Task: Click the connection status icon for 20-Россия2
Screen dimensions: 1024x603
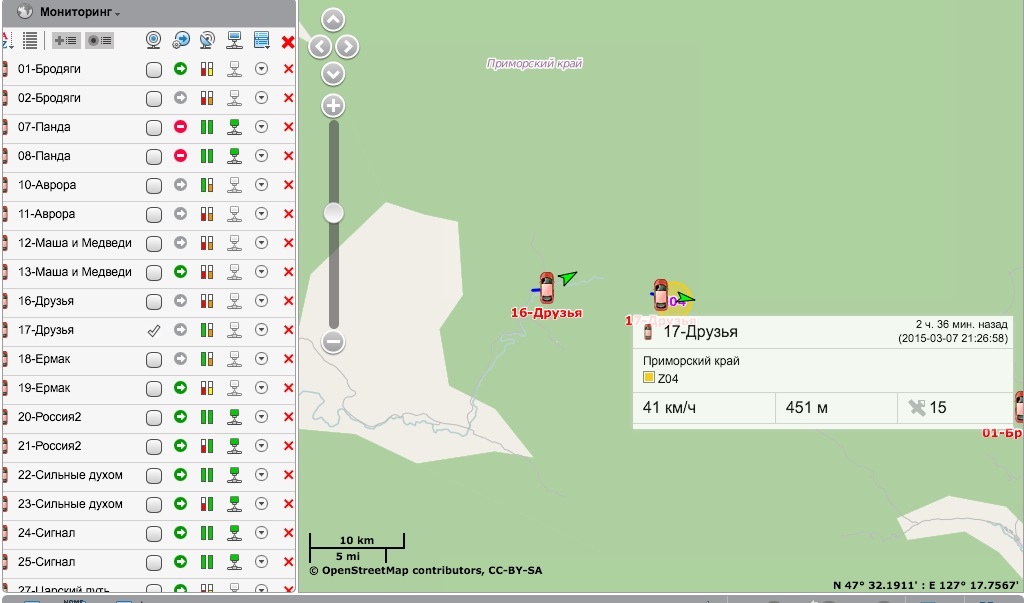Action: pyautogui.click(x=234, y=417)
